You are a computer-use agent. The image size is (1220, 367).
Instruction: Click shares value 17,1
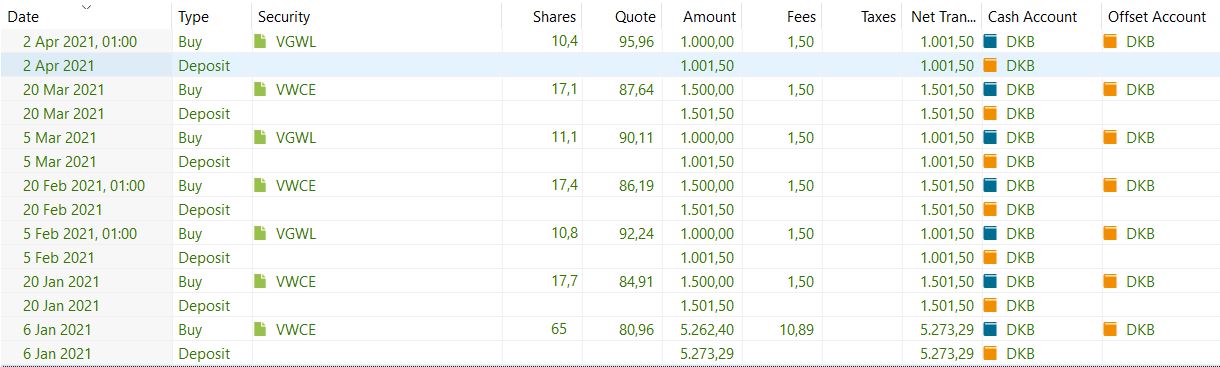point(564,89)
